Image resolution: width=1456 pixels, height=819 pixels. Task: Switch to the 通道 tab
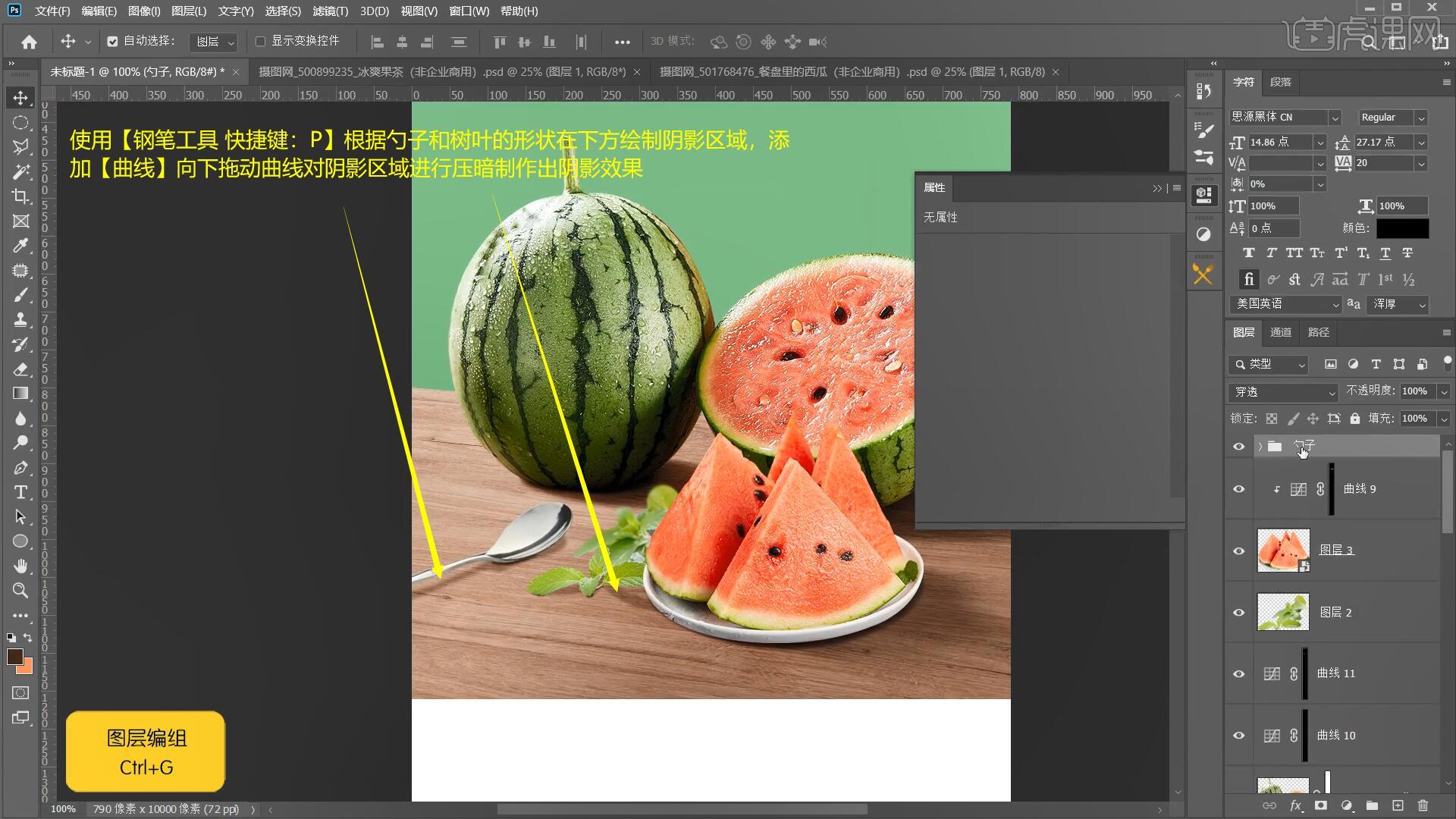tap(1280, 332)
